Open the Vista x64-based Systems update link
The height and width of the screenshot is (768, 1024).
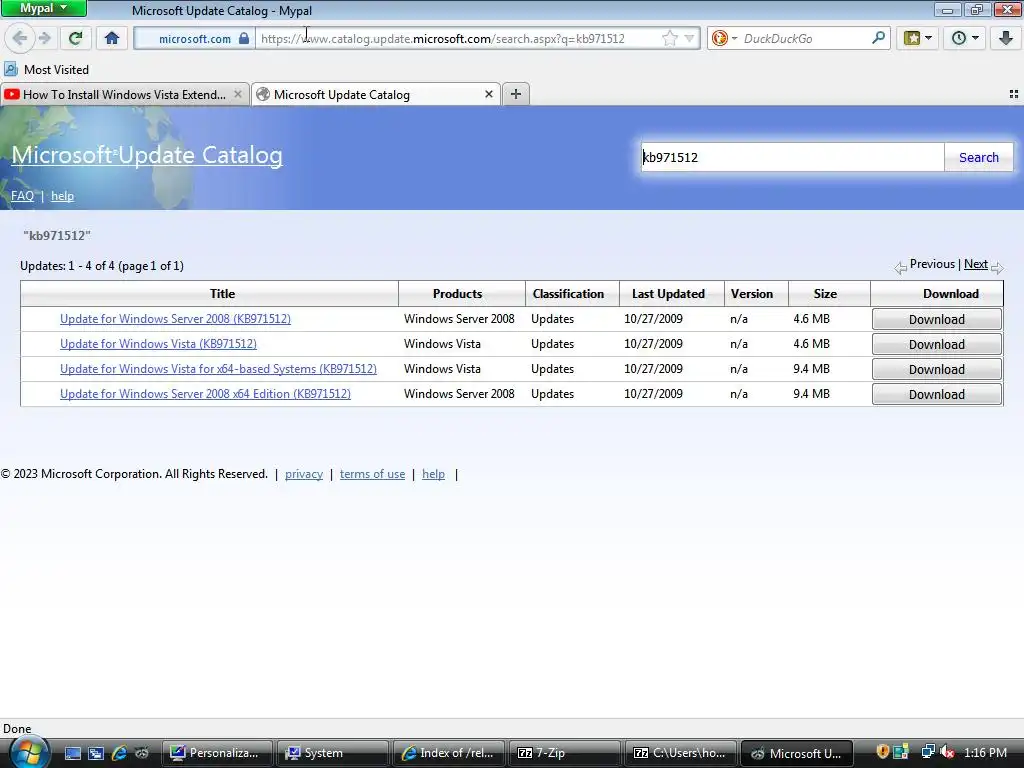coord(218,369)
